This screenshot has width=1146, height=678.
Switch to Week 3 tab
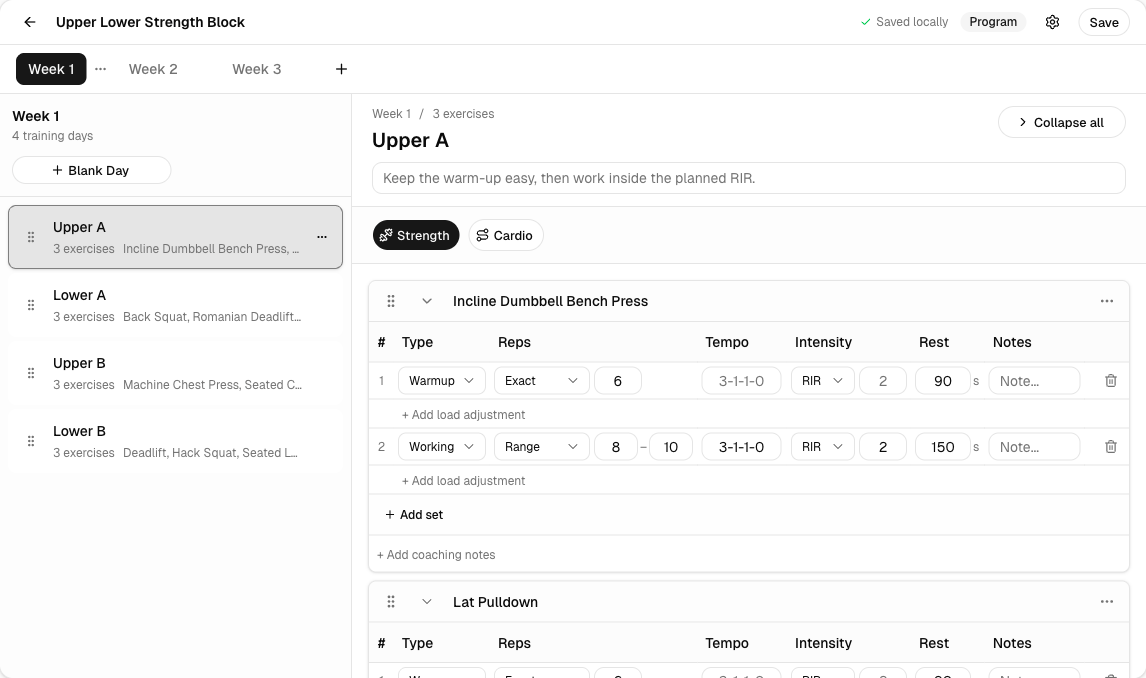point(257,69)
